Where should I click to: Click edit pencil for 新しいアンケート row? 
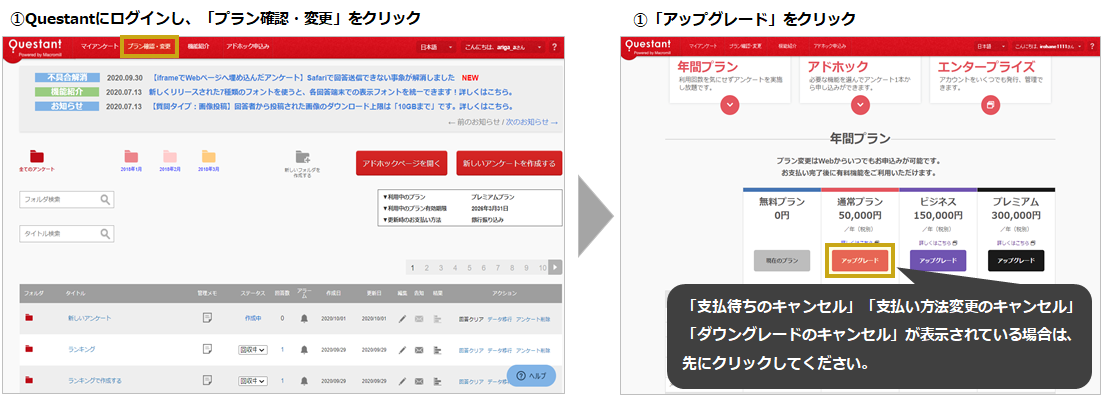tap(402, 319)
